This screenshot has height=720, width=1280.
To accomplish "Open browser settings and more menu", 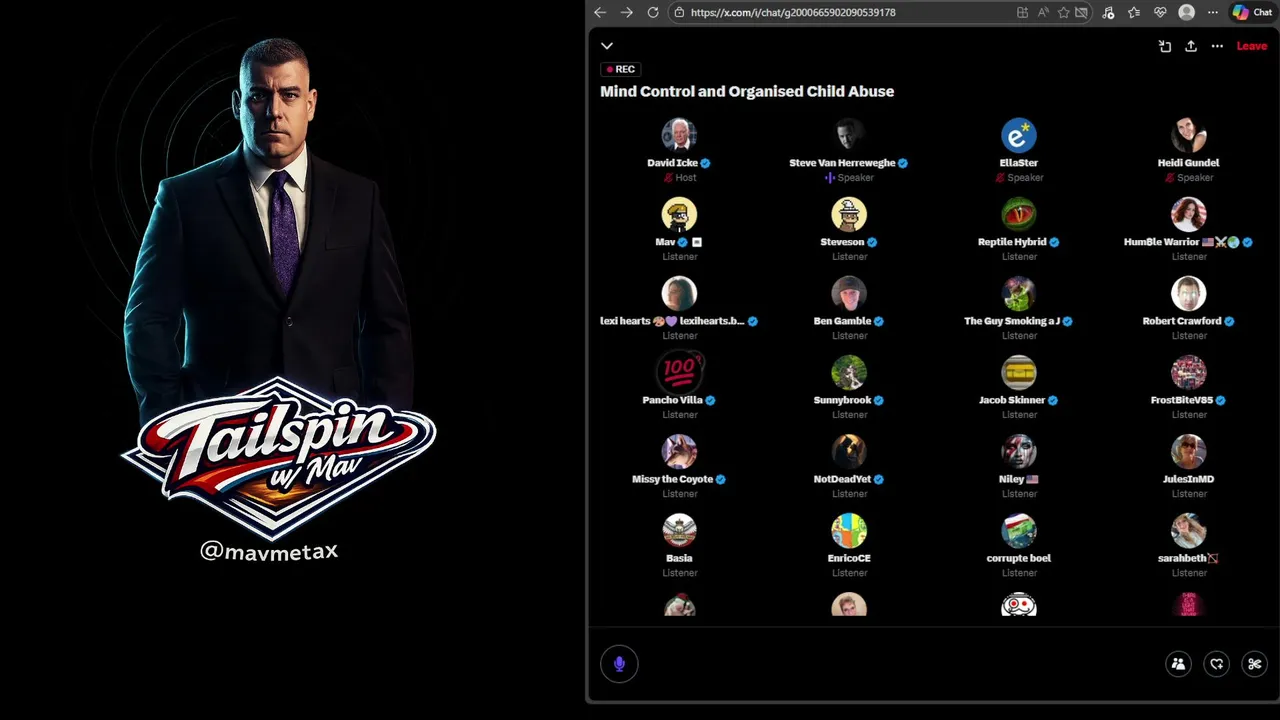I will click(x=1213, y=12).
